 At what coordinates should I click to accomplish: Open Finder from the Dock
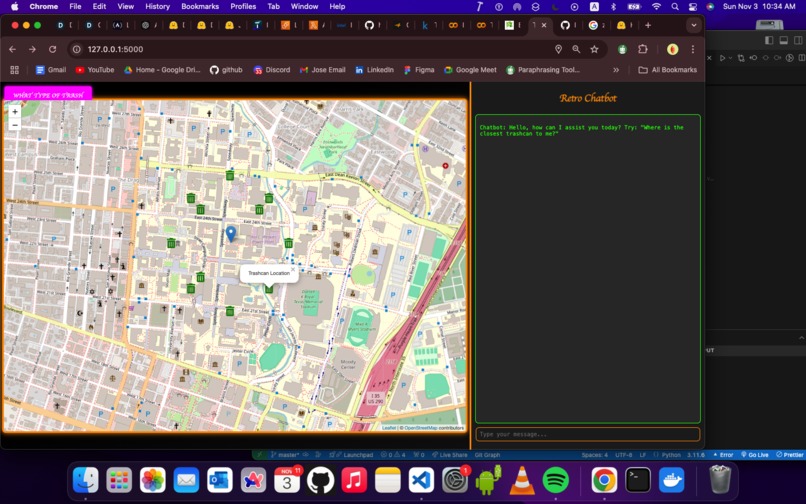[85, 480]
